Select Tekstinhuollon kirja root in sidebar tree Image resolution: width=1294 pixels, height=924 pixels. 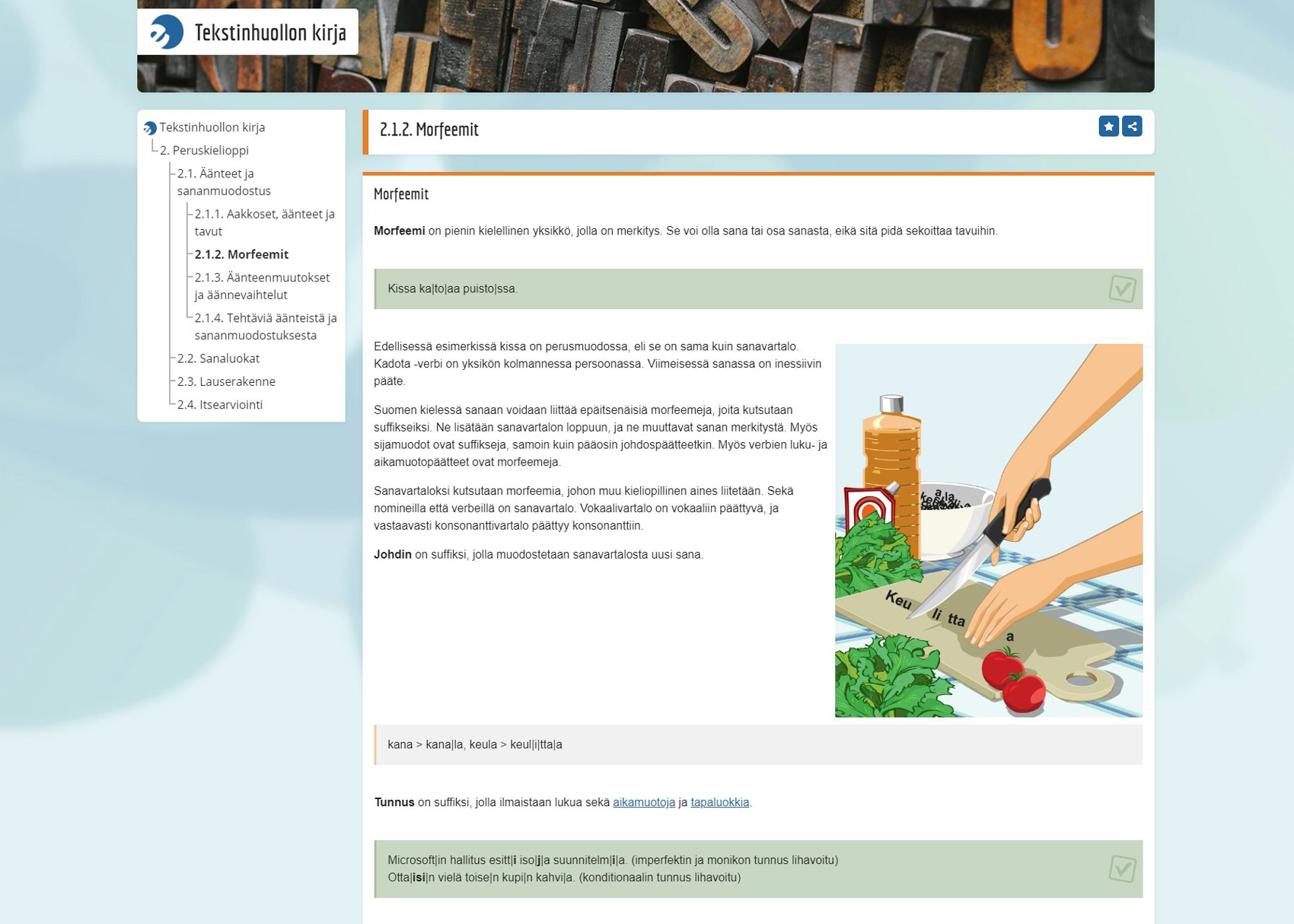point(212,128)
